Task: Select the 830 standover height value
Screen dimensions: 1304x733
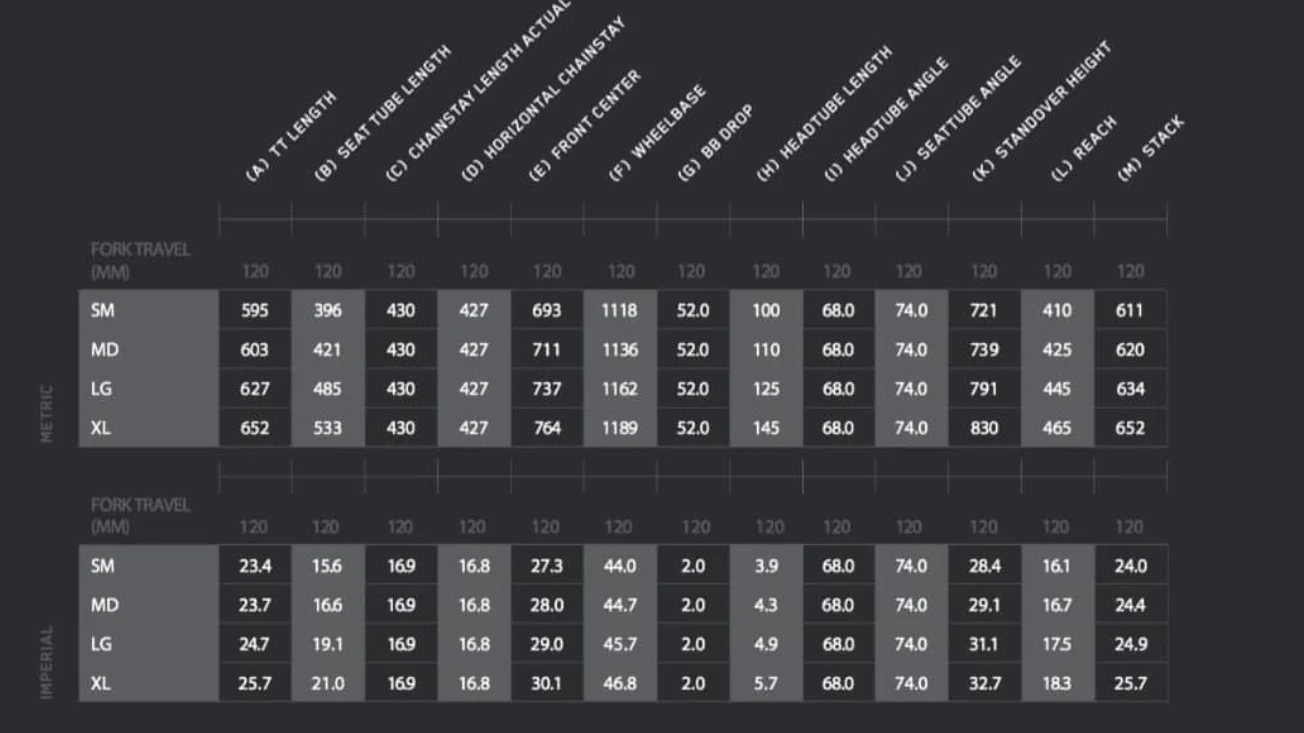Action: [984, 428]
